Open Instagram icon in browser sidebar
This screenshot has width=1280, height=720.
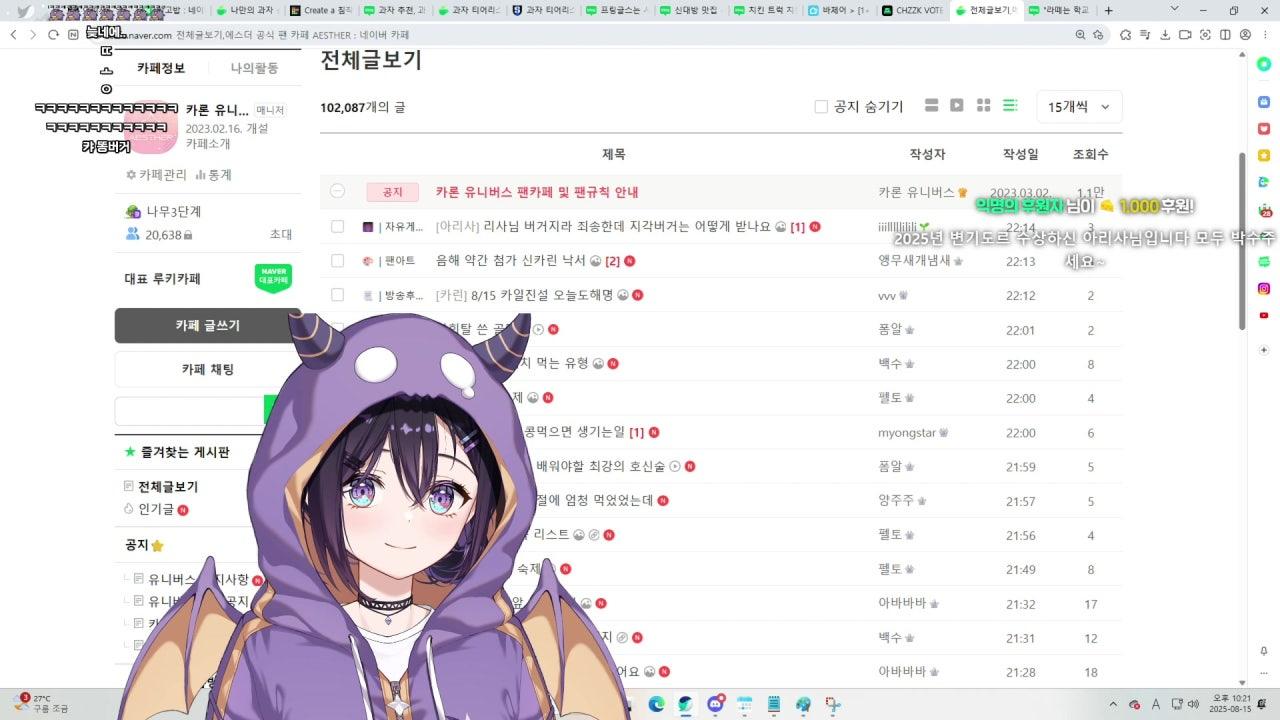(1264, 288)
